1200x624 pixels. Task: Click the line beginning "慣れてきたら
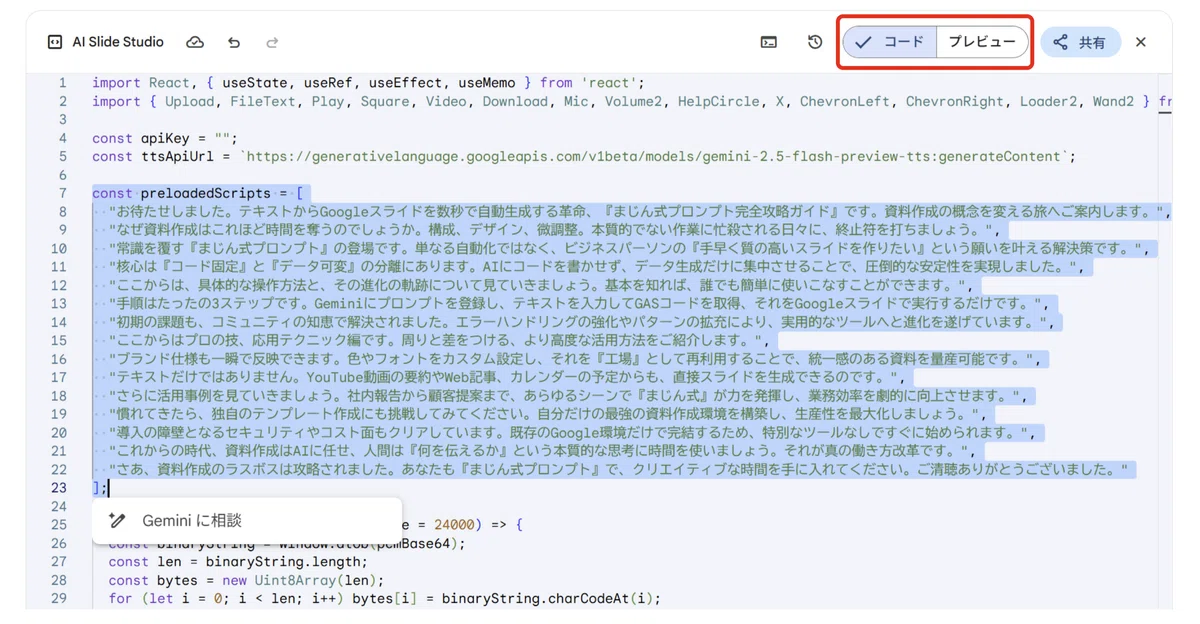point(547,414)
